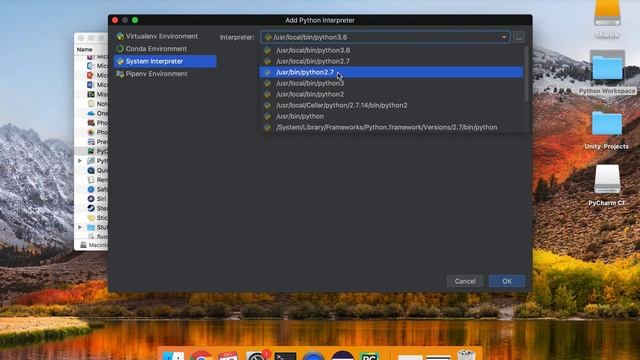
Task: Open Finder from the Dock
Action: [173, 356]
